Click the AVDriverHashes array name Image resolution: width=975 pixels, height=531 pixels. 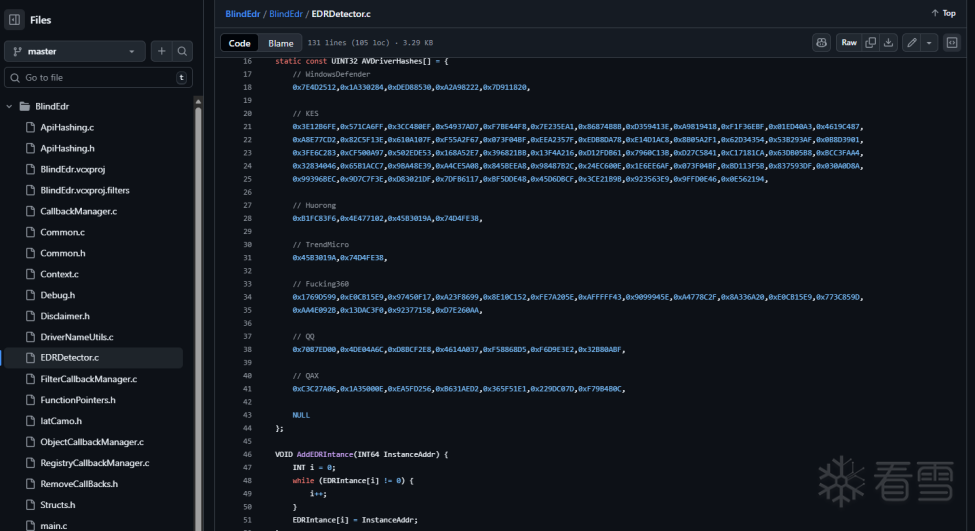click(392, 61)
